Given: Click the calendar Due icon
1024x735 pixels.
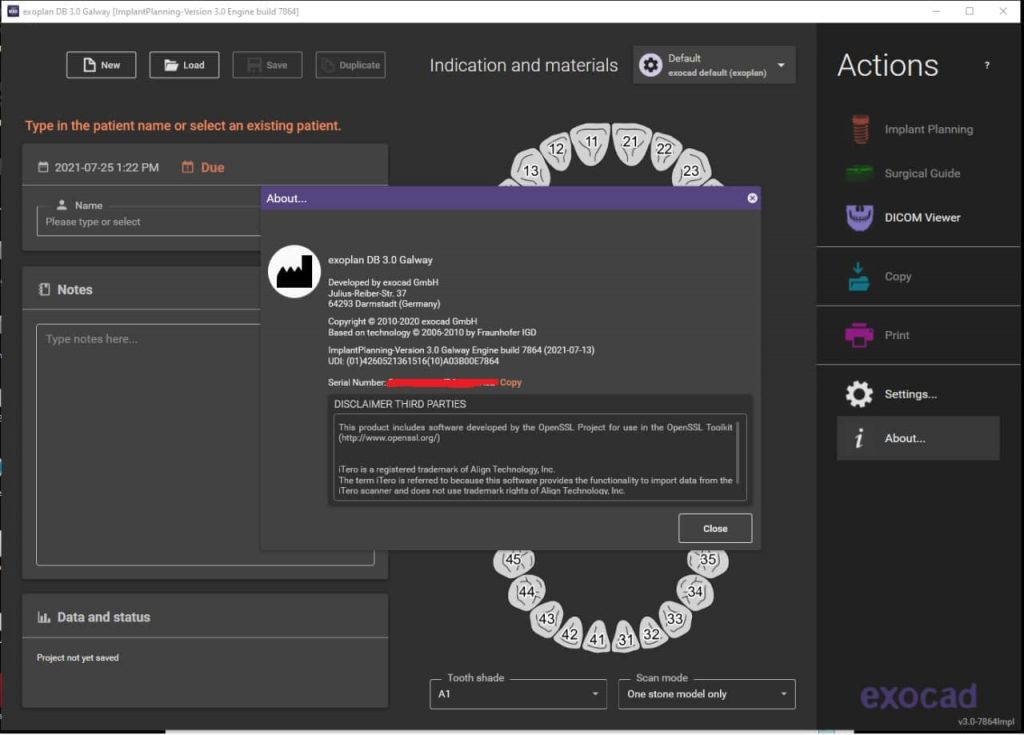Looking at the screenshot, I should tap(188, 168).
